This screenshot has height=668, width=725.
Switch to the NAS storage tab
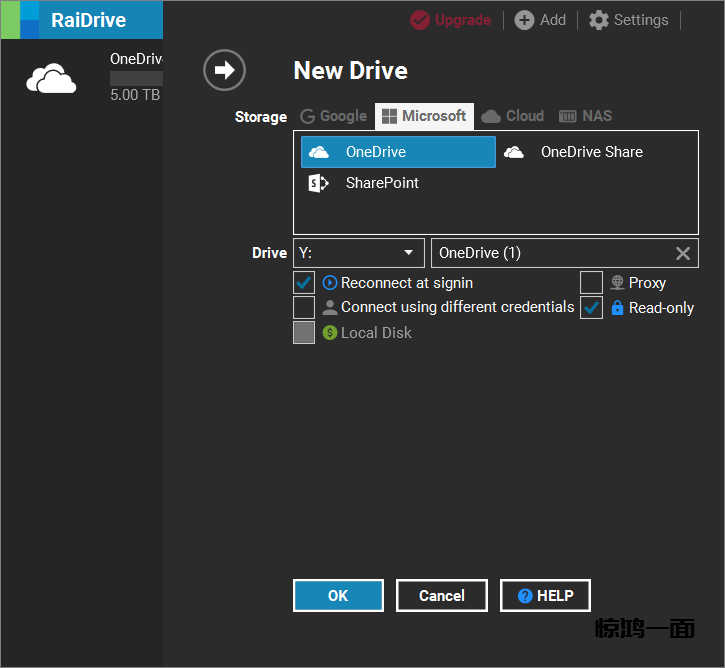585,116
